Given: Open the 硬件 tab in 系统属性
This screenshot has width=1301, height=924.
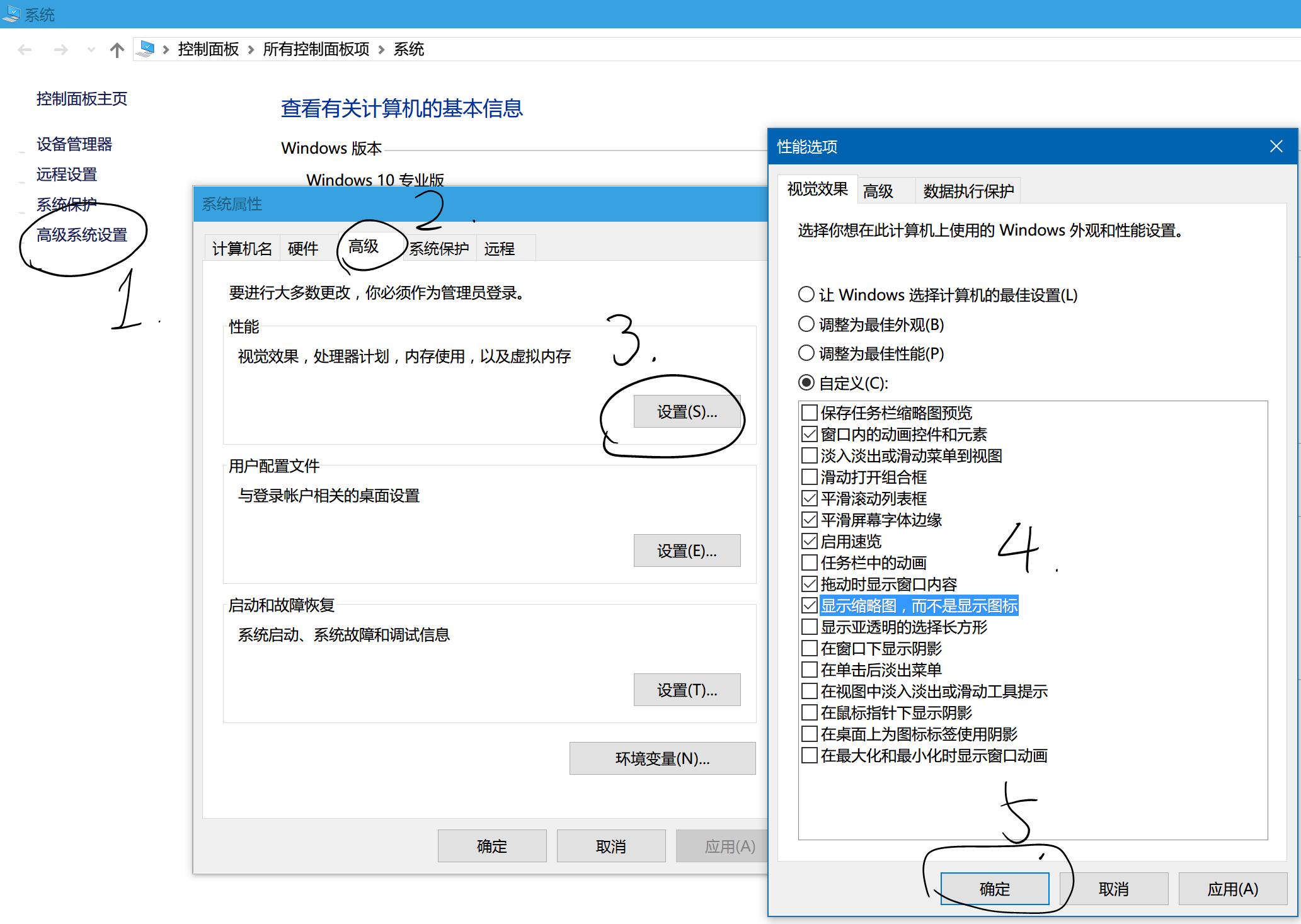Looking at the screenshot, I should [x=302, y=249].
